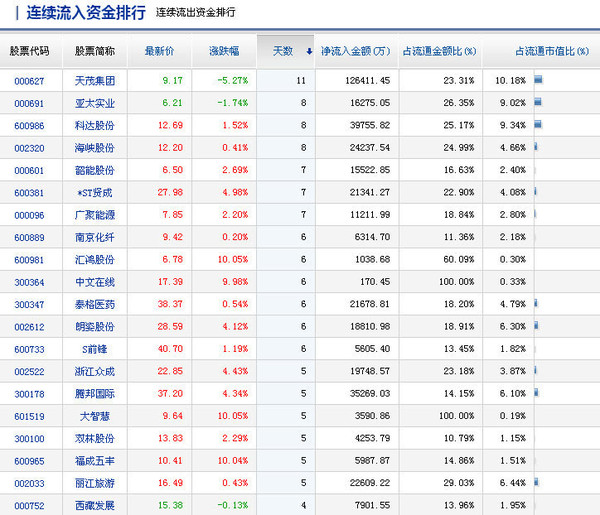This screenshot has width=600, height=515.
Task: Open stock code 600733
Action: [29, 349]
